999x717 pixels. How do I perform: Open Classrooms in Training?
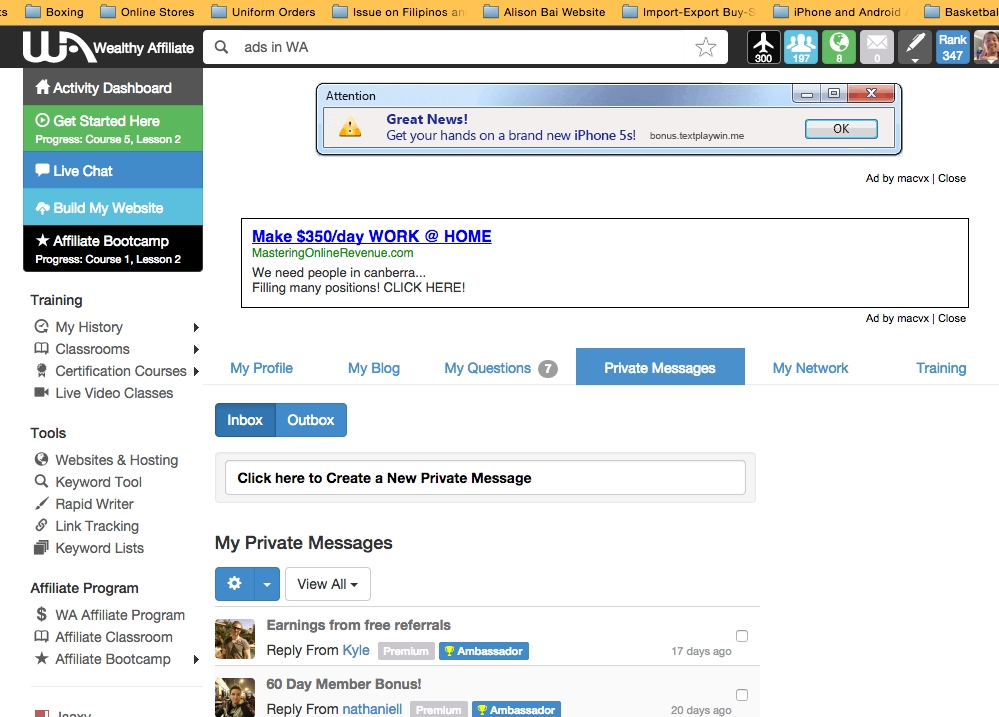tap(92, 349)
